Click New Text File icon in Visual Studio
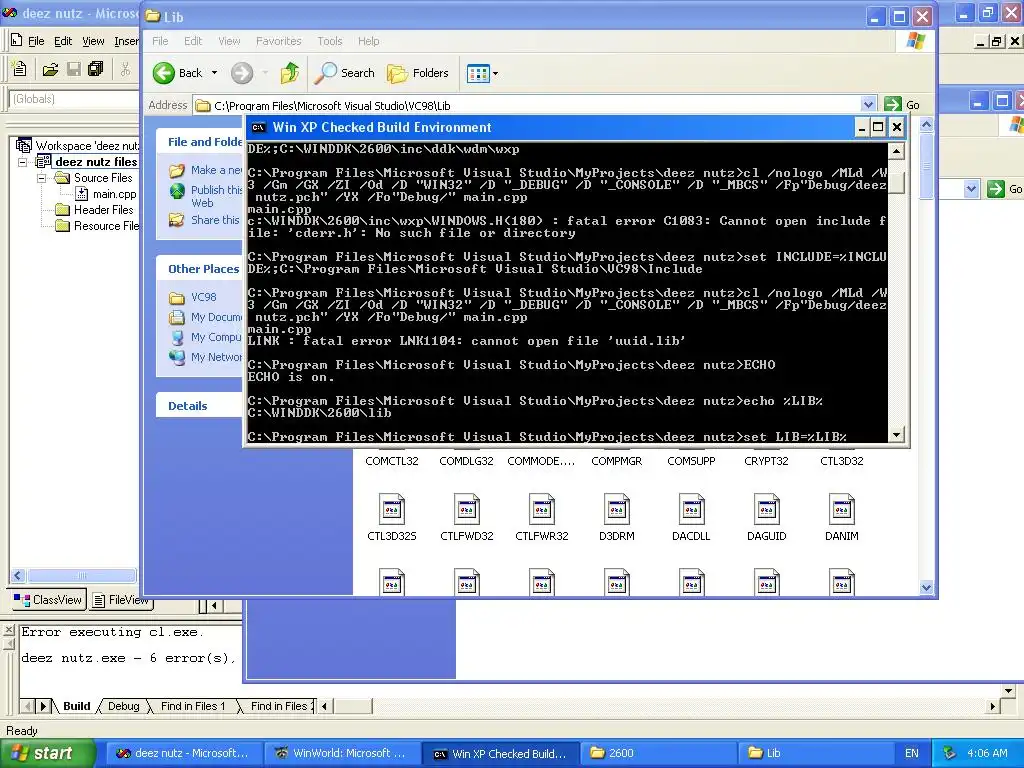Screen dimensions: 1024x768 pyautogui.click(x=20, y=69)
